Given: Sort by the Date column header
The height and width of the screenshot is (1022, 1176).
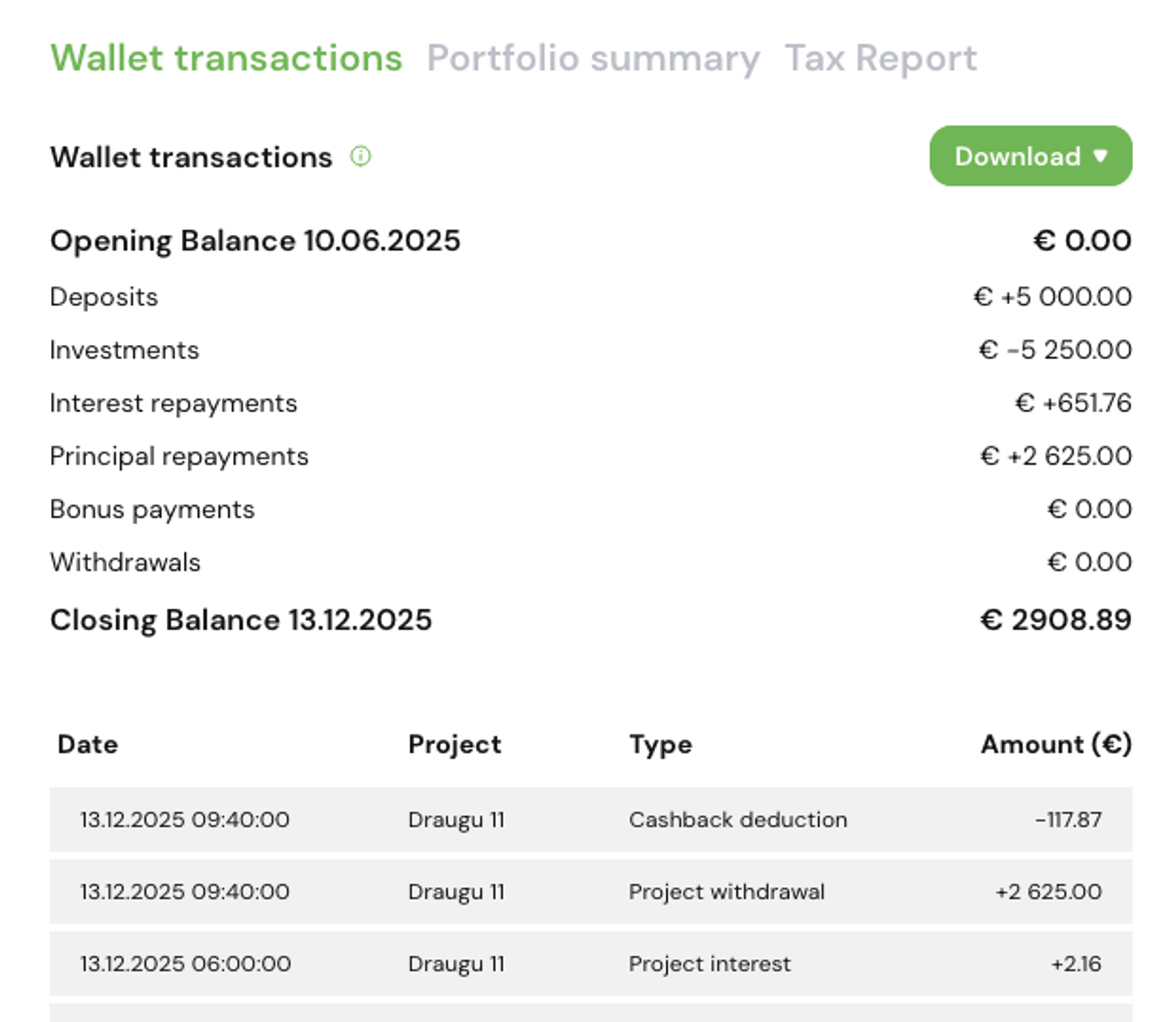Looking at the screenshot, I should 88,745.
